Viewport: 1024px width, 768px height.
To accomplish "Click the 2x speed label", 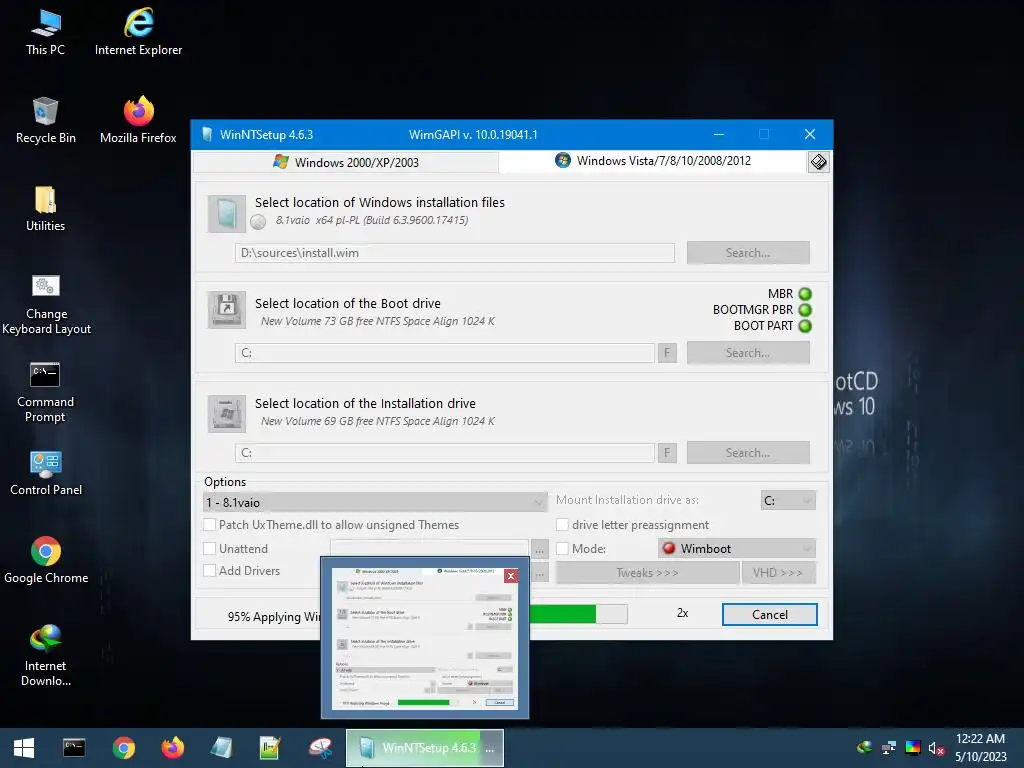I will [682, 613].
